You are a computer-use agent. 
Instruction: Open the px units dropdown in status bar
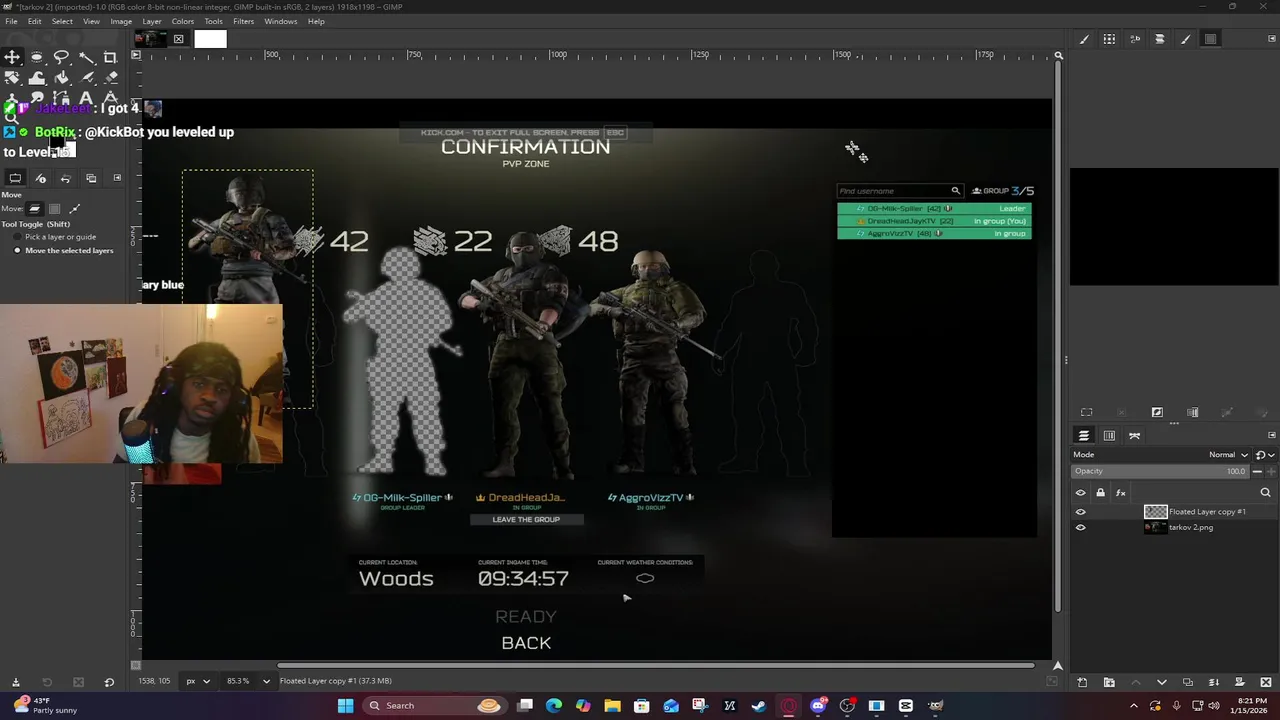coord(198,681)
